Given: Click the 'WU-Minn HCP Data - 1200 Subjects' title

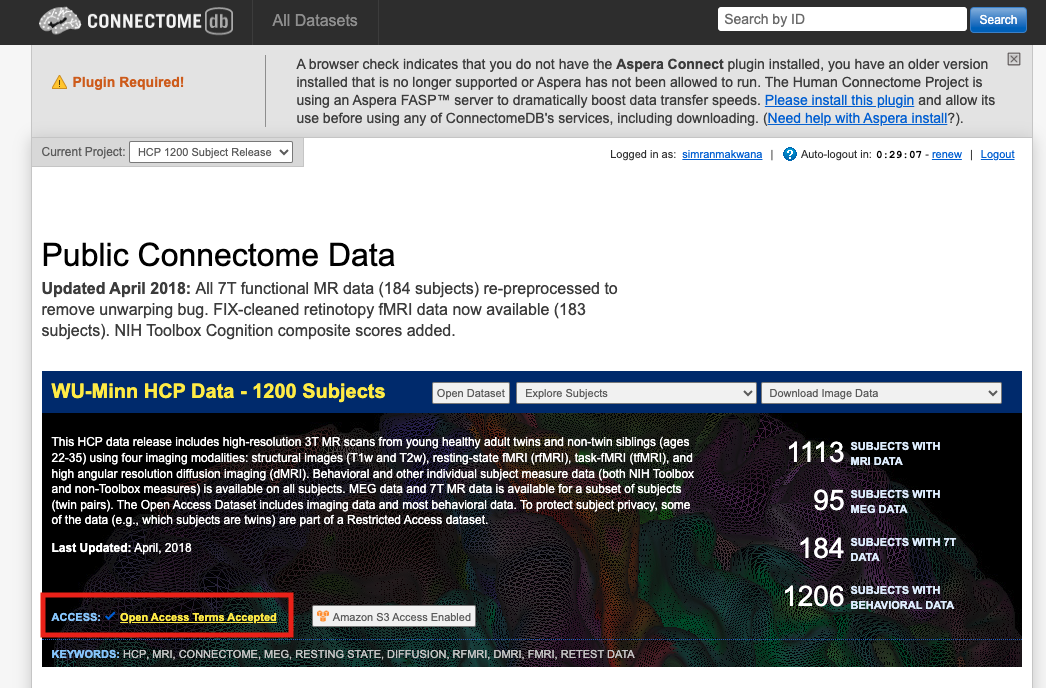Looking at the screenshot, I should point(218,391).
